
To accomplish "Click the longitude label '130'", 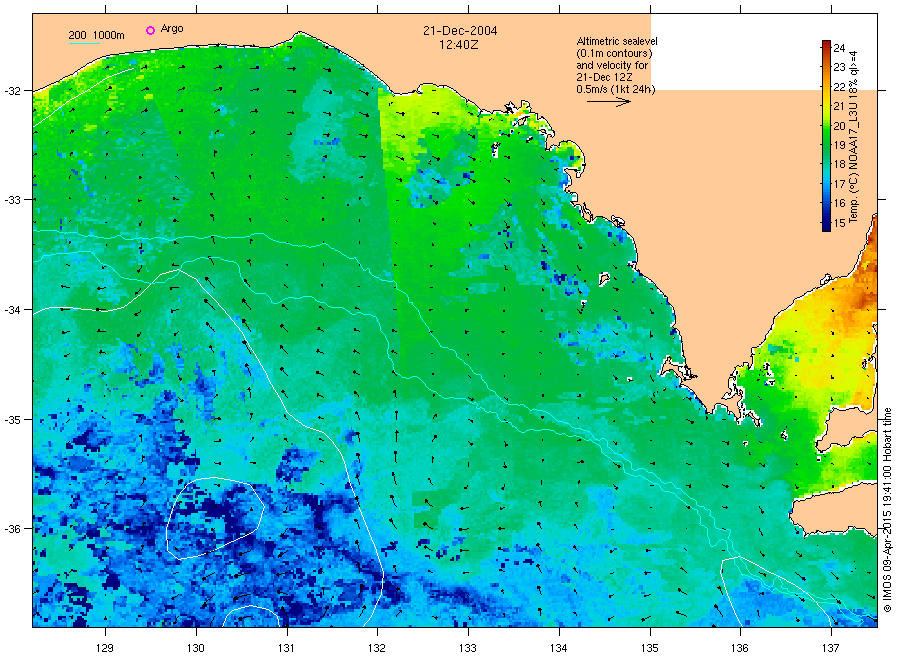I will [196, 648].
